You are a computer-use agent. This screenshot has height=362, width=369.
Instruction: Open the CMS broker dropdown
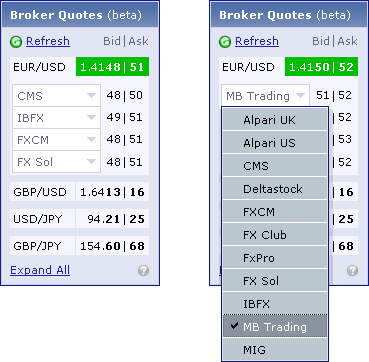pyautogui.click(x=56, y=96)
